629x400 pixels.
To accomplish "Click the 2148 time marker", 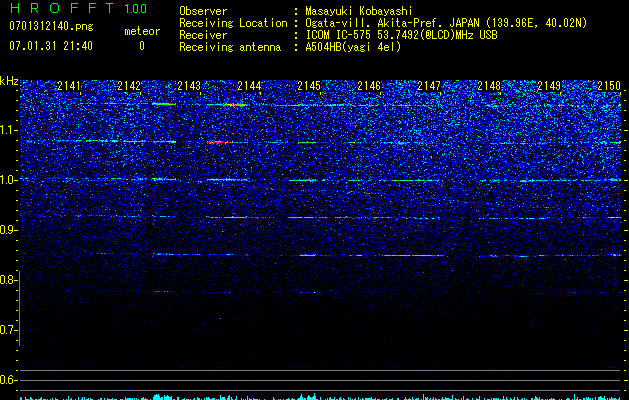I will tap(489, 85).
